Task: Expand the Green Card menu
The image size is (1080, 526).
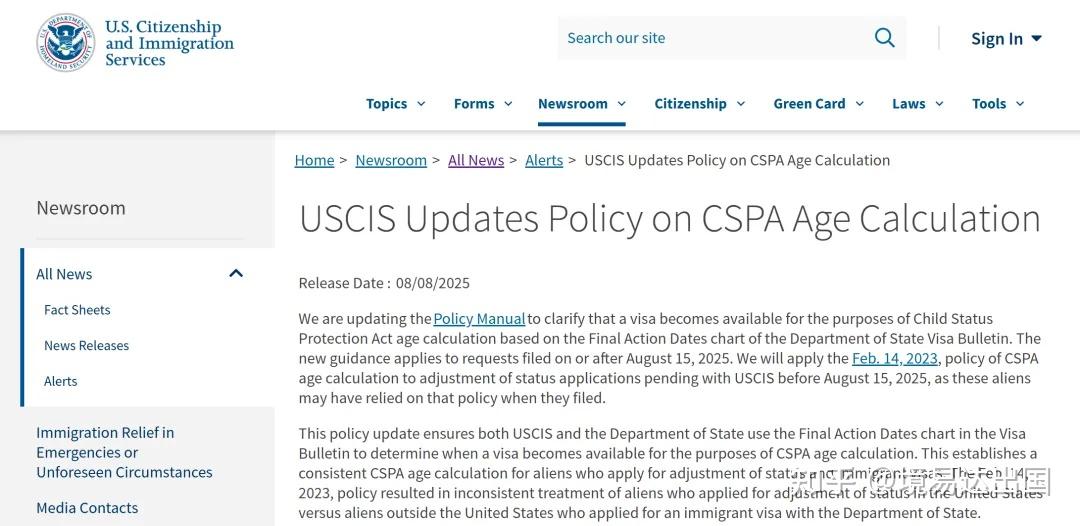Action: click(x=818, y=104)
